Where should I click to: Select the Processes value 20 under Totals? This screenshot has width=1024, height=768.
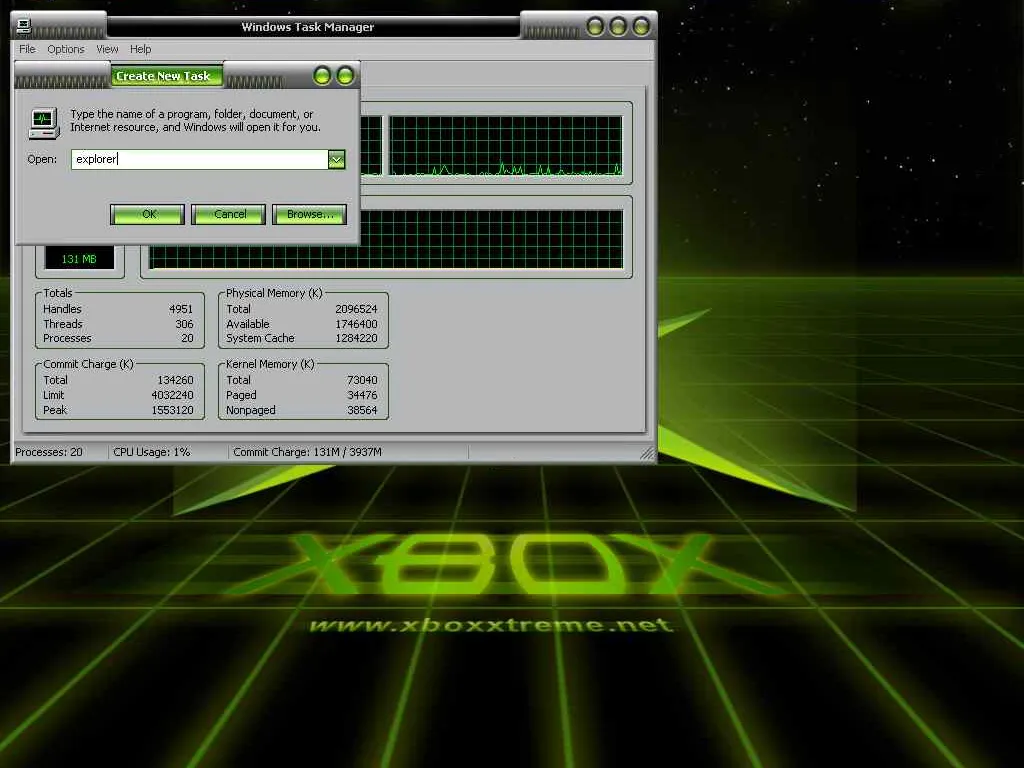coord(187,338)
